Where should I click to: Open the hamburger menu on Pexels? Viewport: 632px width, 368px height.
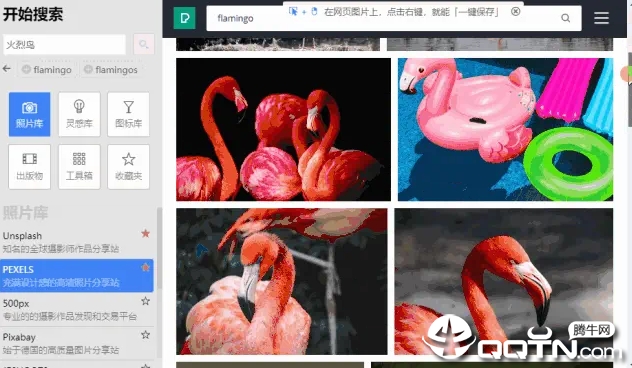(601, 18)
